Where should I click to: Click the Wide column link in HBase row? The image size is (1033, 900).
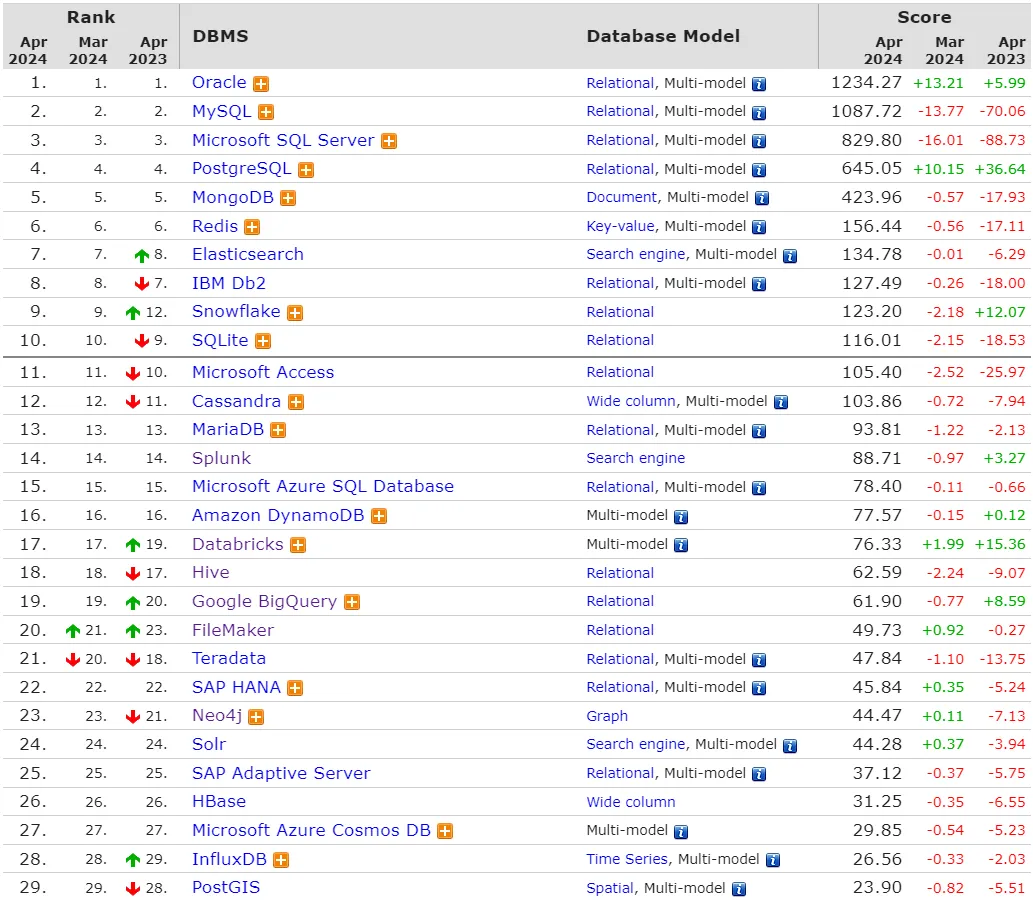point(631,802)
